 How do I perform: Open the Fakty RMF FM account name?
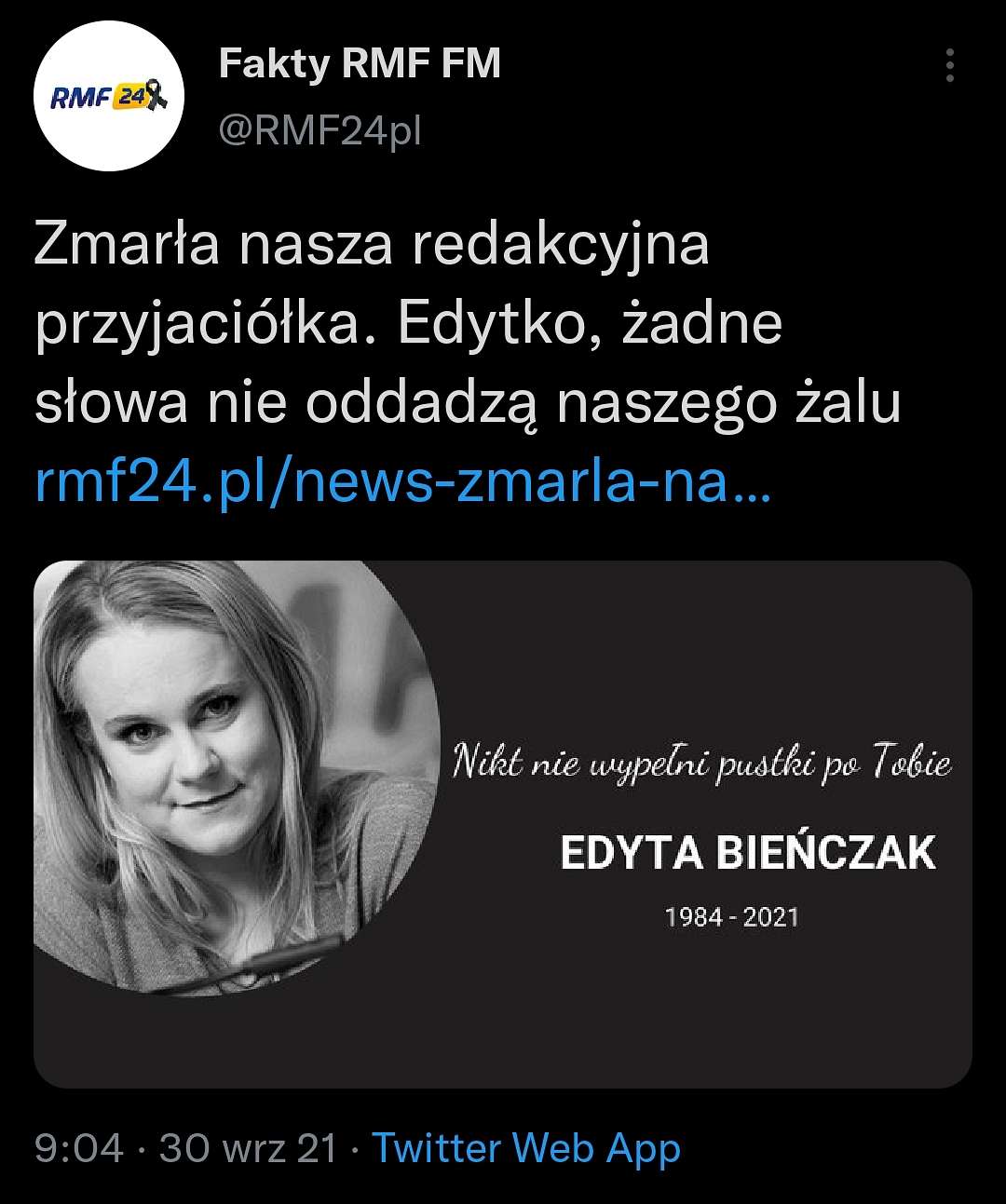pyautogui.click(x=360, y=63)
